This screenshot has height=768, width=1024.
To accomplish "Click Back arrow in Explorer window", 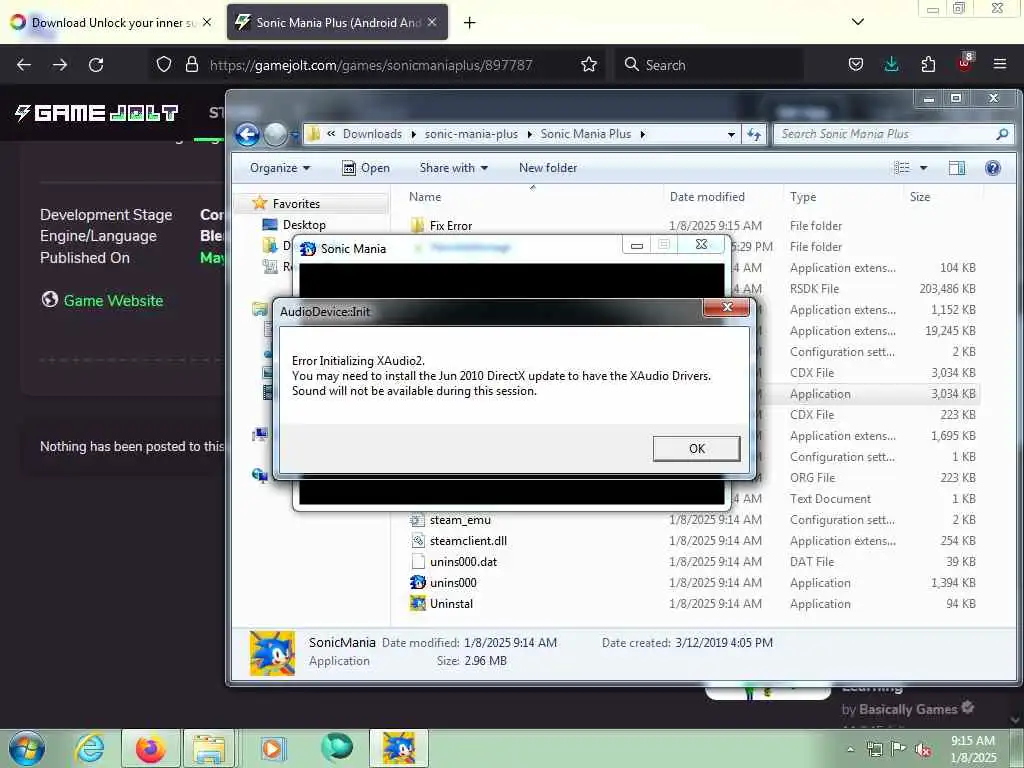I will coord(248,135).
